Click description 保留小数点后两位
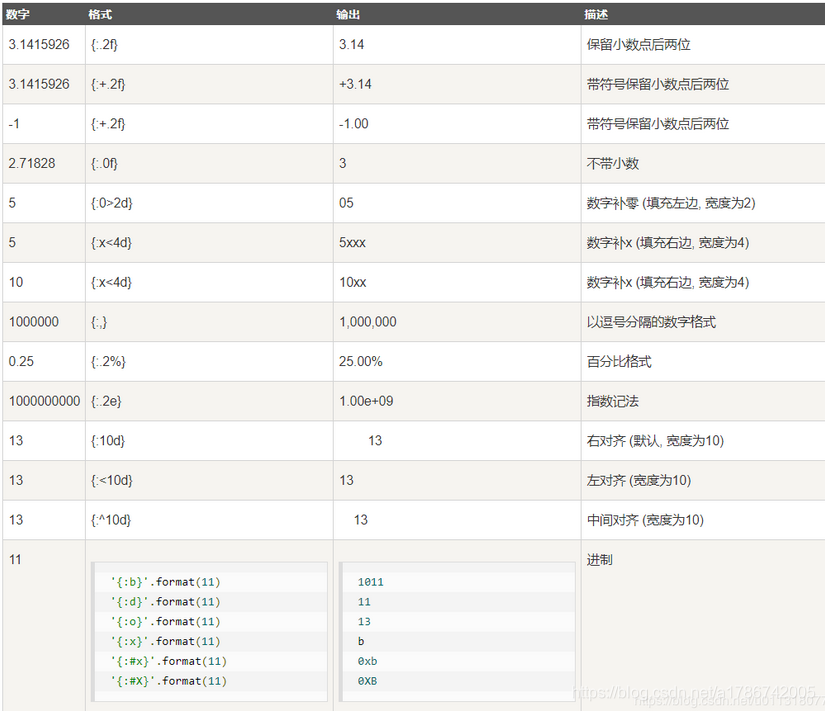This screenshot has width=825, height=711. [x=638, y=45]
